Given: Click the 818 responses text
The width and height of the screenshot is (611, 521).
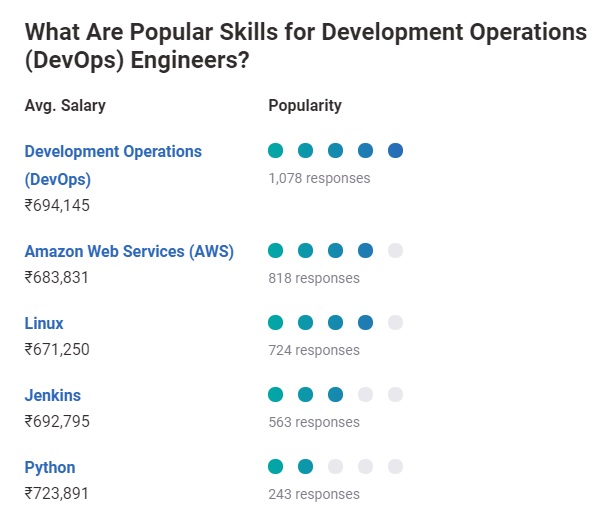Looking at the screenshot, I should tap(314, 278).
